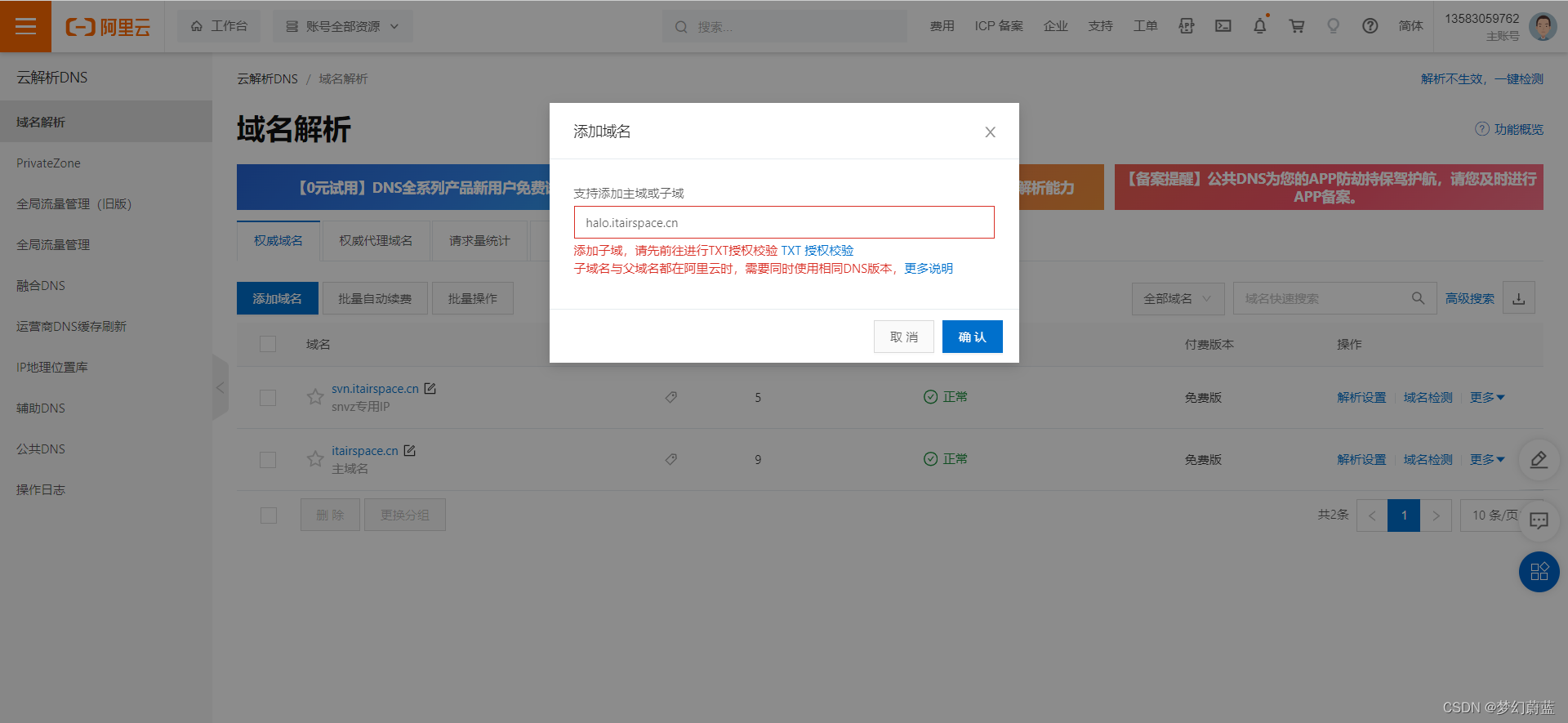Screen dimensions: 1568x723
Task: Click the tag icon in svn.itairspace.cn row
Action: tap(670, 397)
